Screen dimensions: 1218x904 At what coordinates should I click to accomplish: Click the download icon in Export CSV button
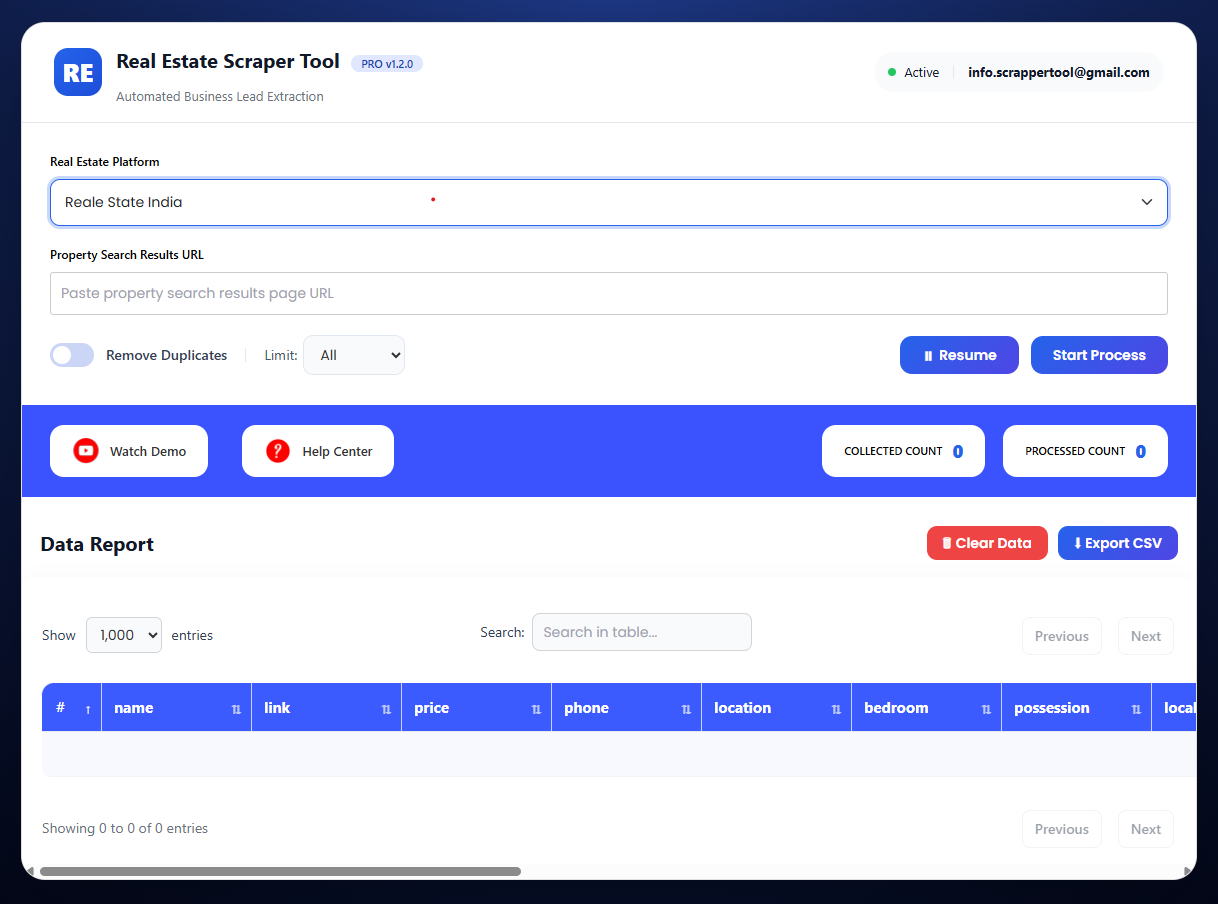coord(1077,542)
